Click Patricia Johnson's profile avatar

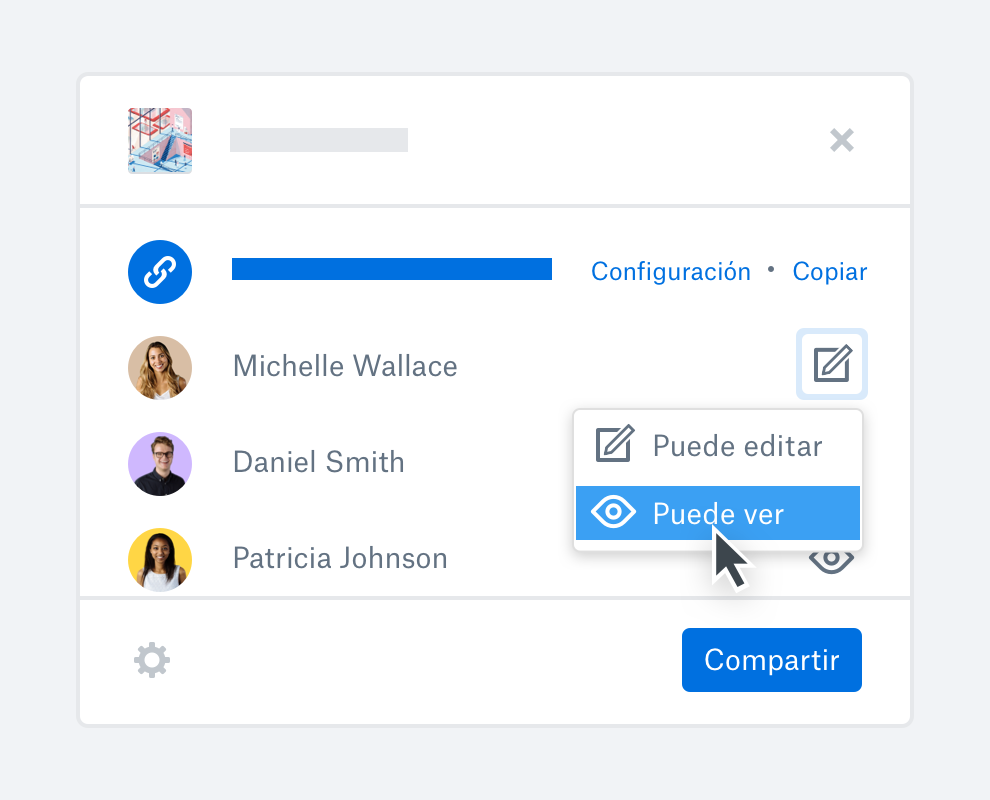coord(160,559)
